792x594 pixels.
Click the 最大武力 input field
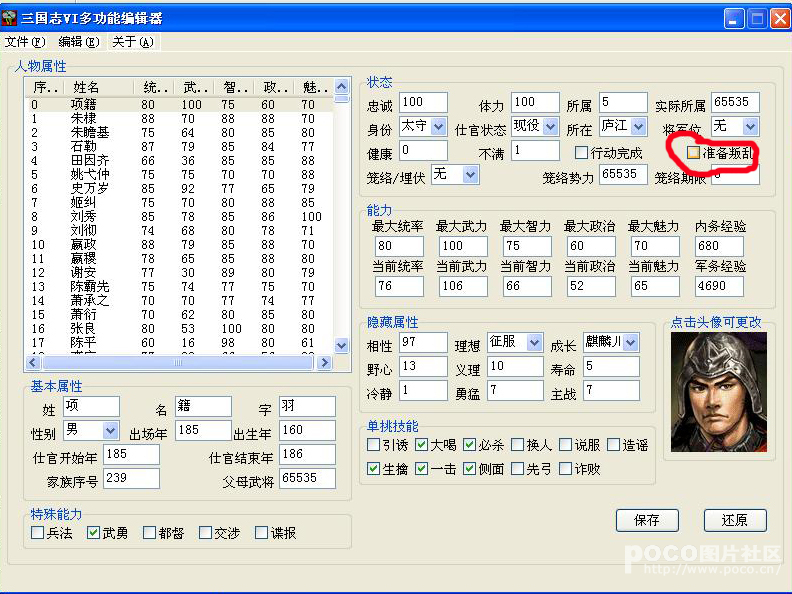(463, 246)
